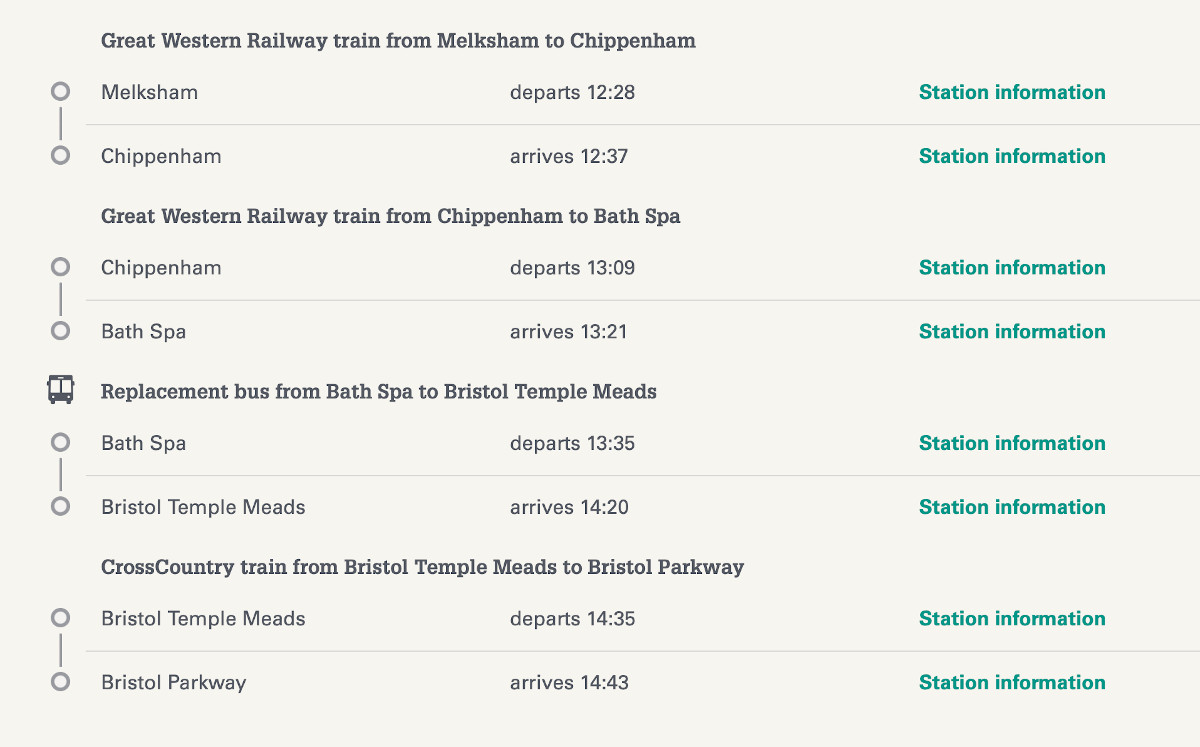1200x747 pixels.
Task: View Station information for Bath Spa 13:35 departure
Action: pos(1012,443)
